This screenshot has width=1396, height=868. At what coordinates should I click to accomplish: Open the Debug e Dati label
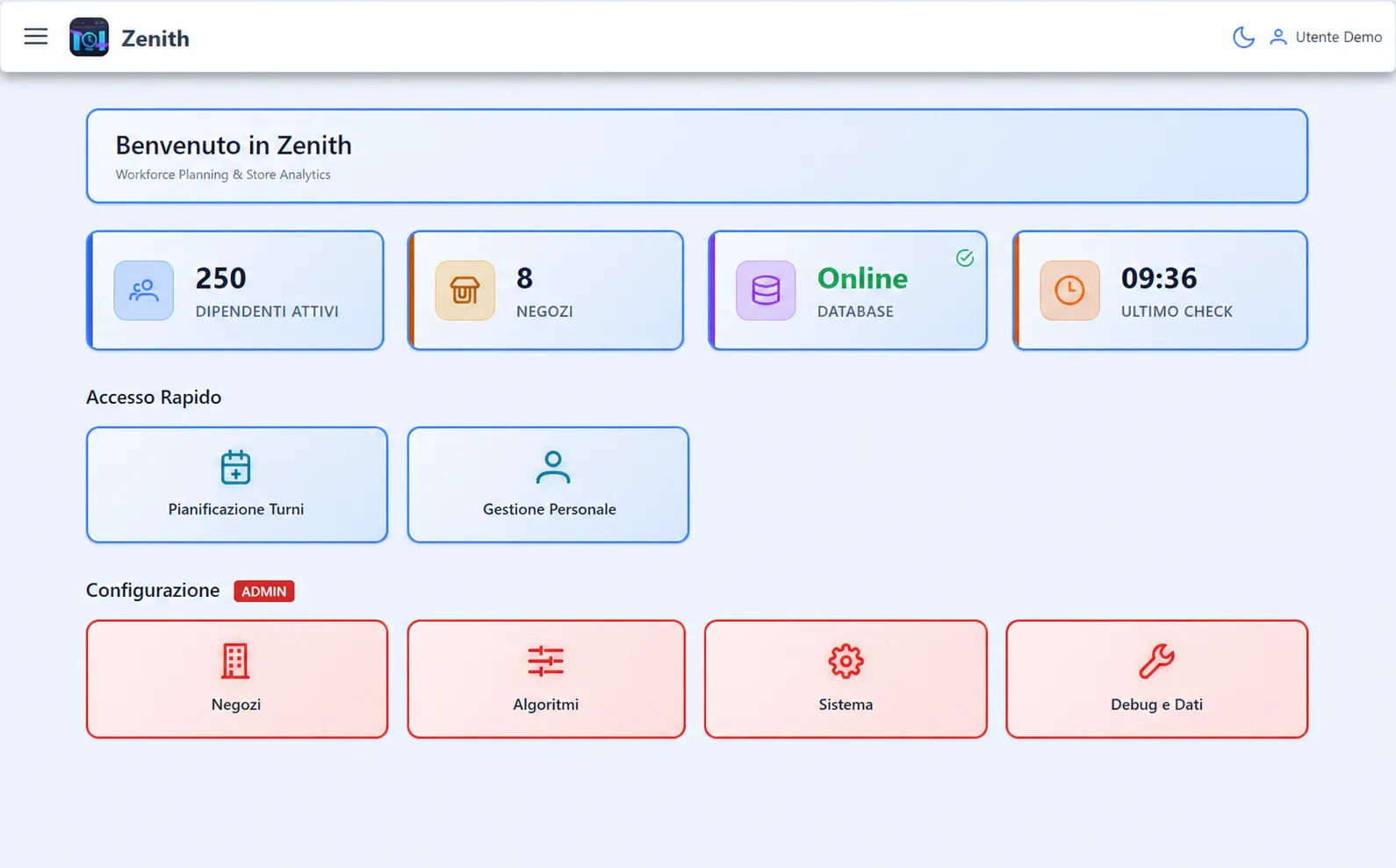[1156, 705]
